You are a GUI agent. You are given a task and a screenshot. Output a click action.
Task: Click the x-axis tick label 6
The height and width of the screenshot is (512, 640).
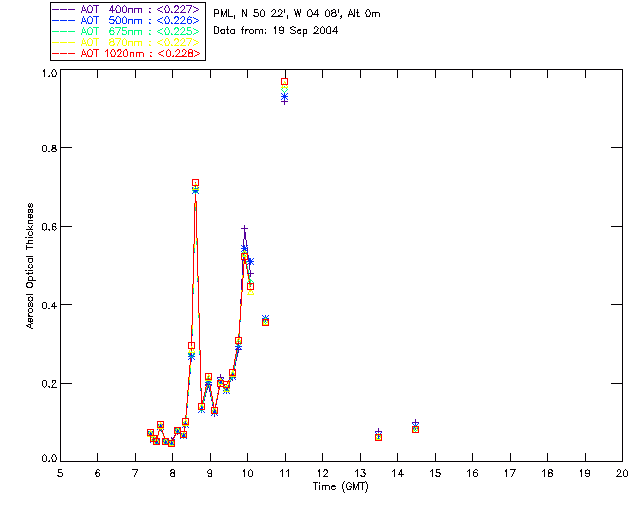[x=98, y=473]
